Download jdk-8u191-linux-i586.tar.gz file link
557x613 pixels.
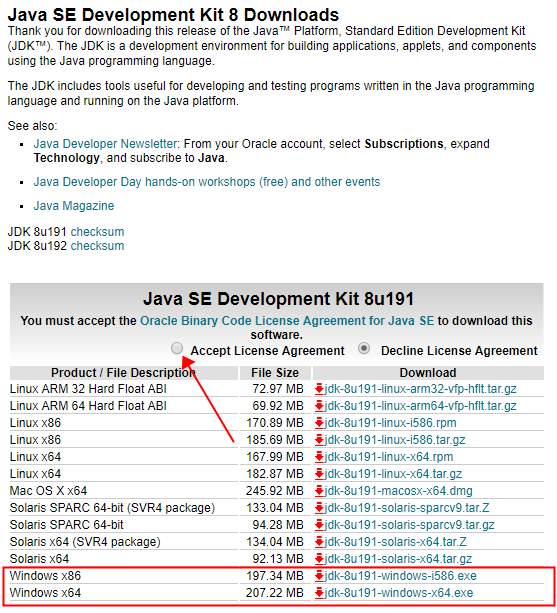[395, 440]
